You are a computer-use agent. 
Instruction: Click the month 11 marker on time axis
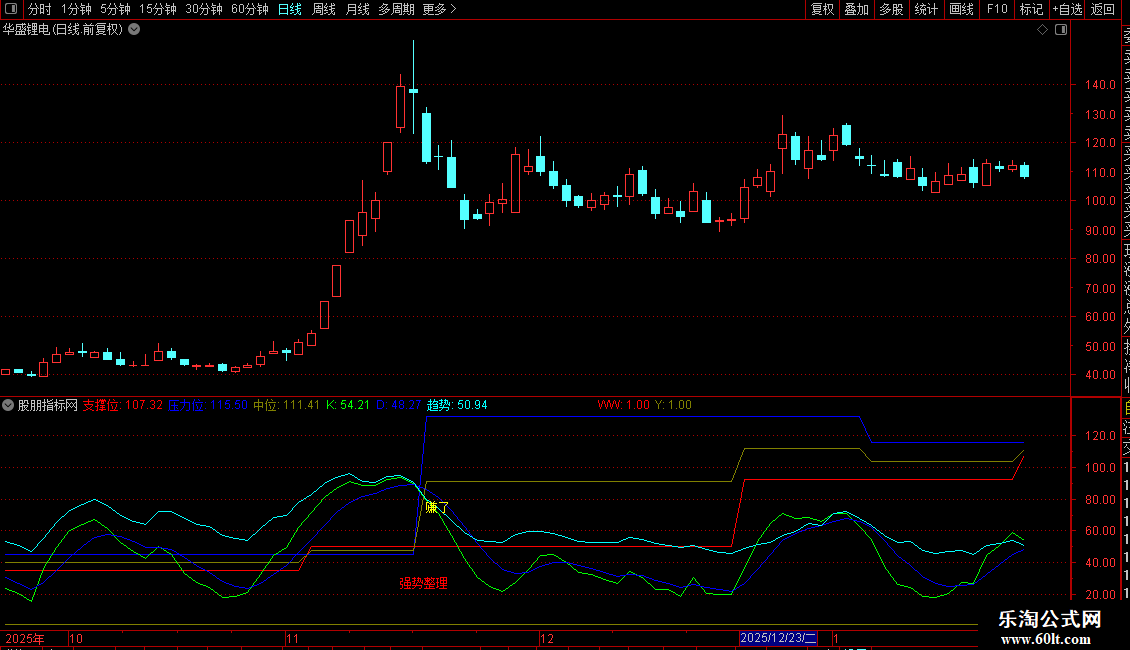[292, 638]
